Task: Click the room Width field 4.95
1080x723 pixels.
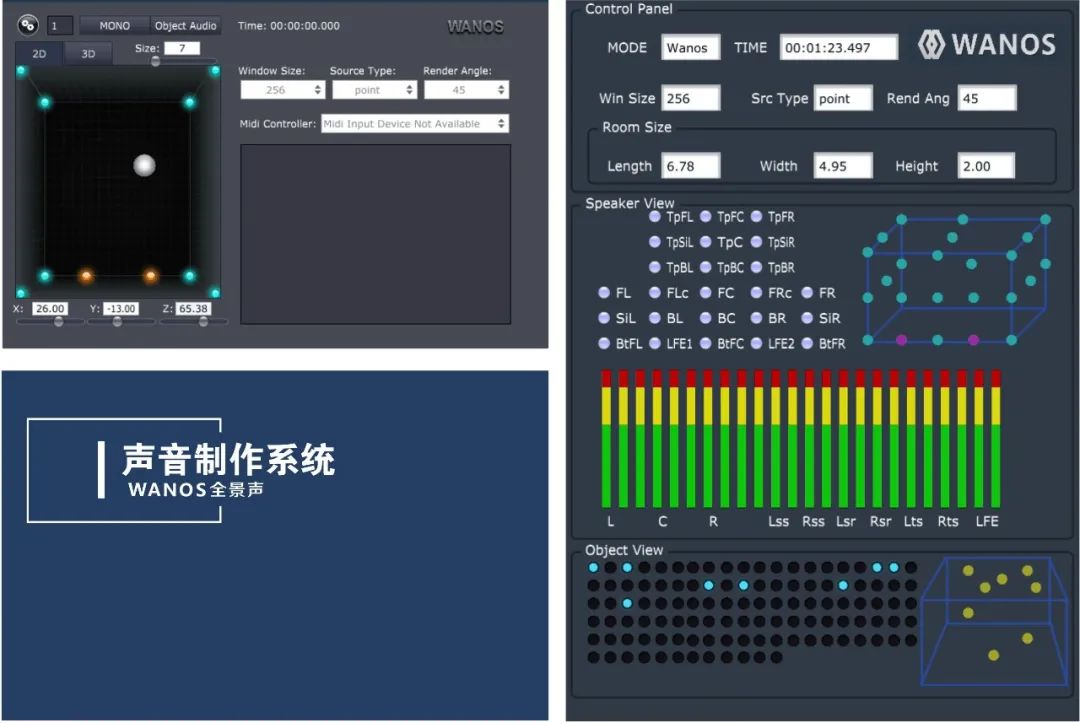Action: 843,166
